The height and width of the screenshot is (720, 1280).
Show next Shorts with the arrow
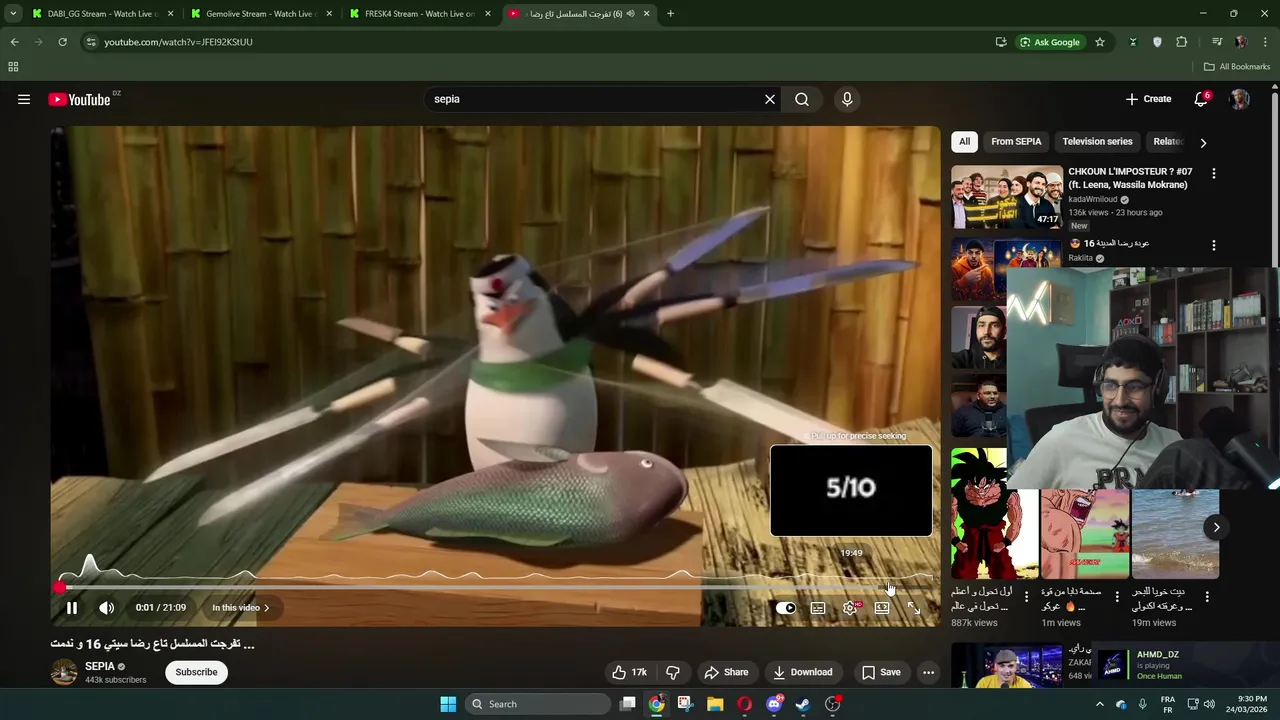1216,527
